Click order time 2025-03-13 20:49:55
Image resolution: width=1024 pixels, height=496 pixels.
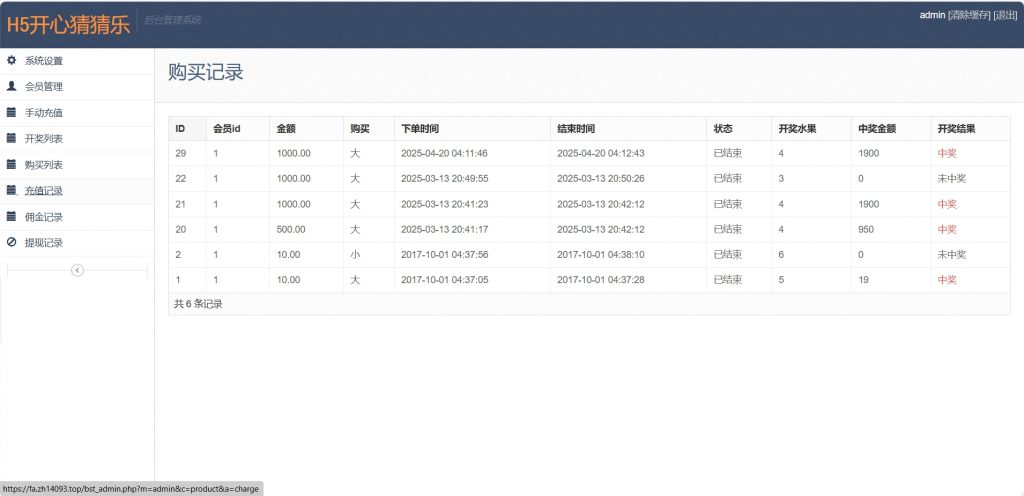[x=444, y=178]
